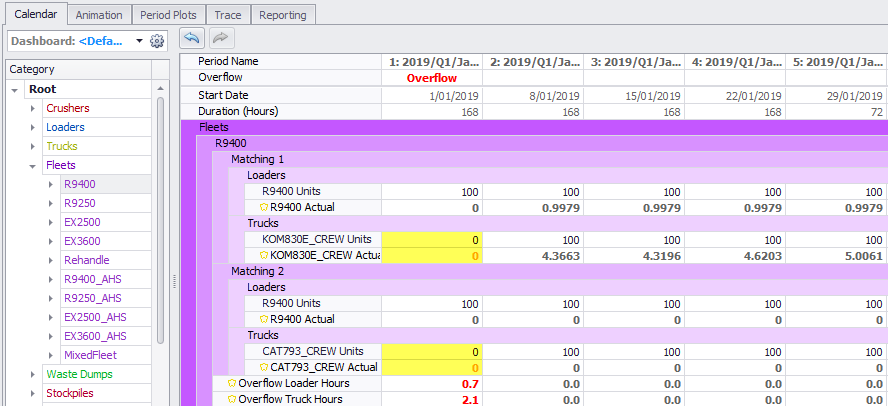Open the Dashboard dropdown

137,41
